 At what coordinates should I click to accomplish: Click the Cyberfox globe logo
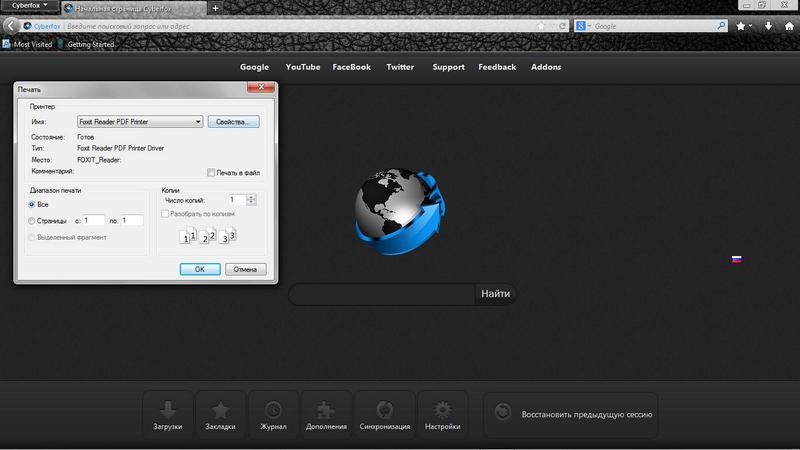[400, 211]
